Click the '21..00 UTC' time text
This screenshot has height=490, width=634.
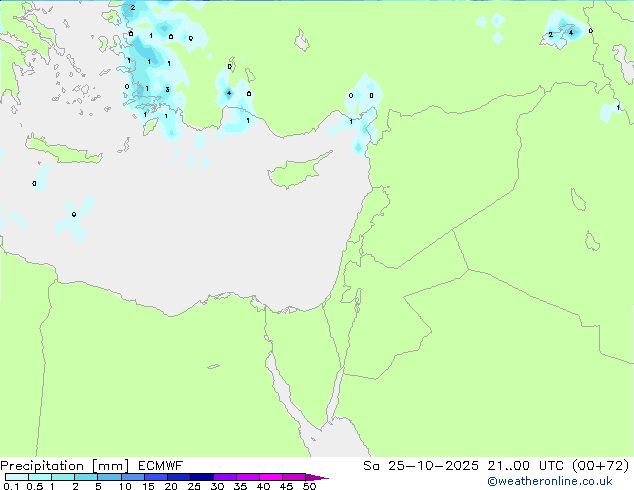pos(525,466)
